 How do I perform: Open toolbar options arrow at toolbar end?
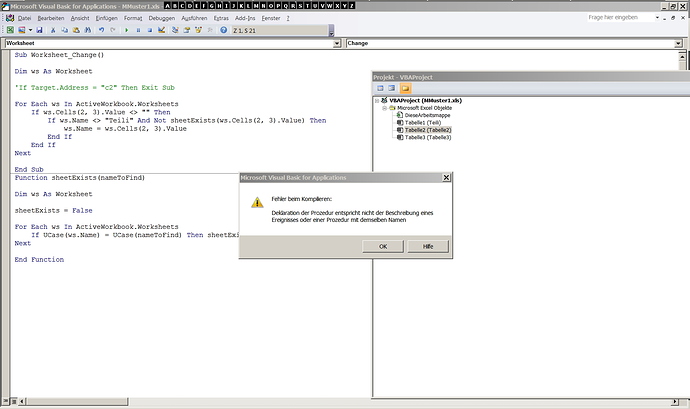(331, 30)
